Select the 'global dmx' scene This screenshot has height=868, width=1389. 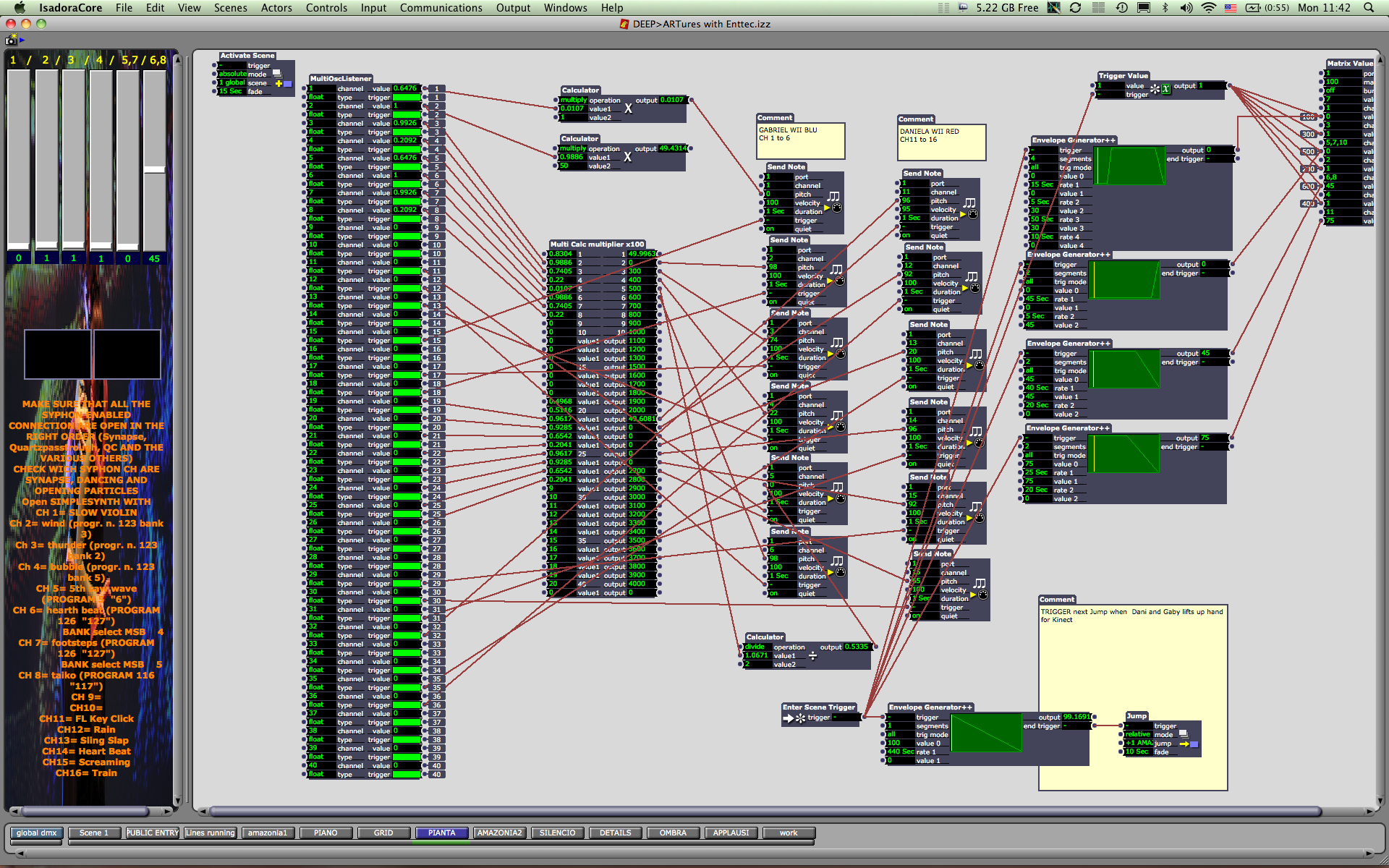pyautogui.click(x=37, y=833)
